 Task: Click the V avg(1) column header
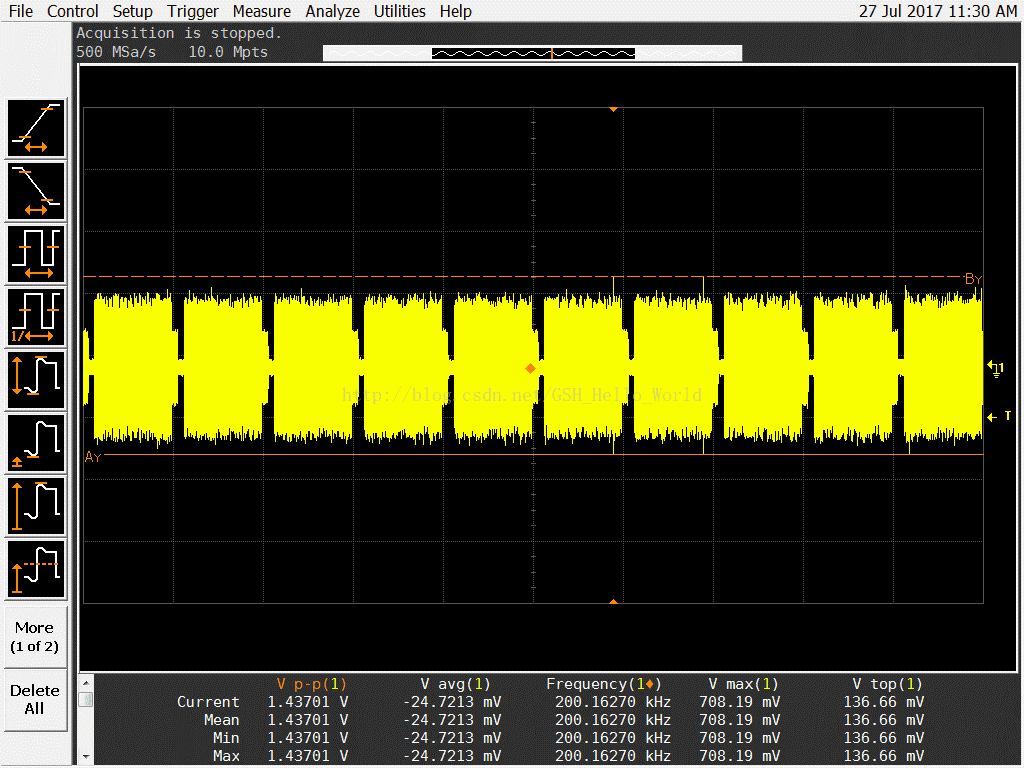(x=455, y=684)
